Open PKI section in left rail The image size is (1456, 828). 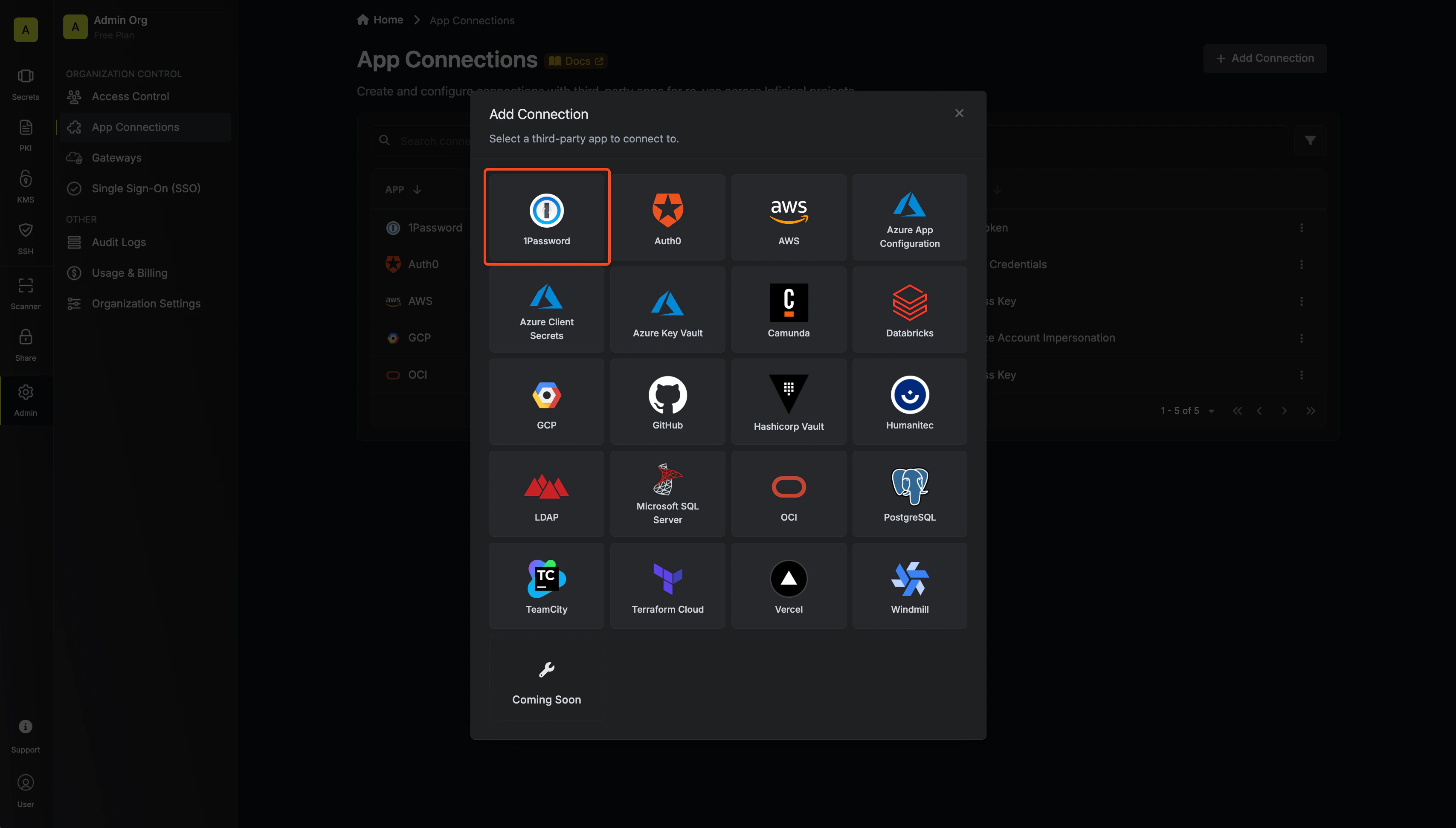click(26, 136)
